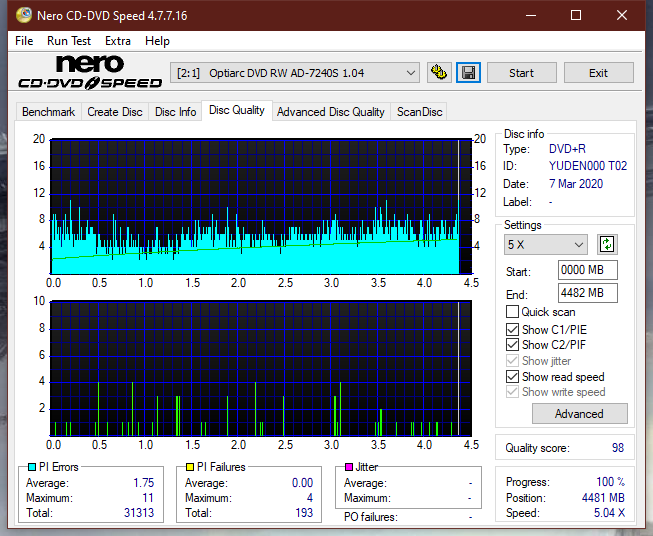Toggle the Show C1/PIE checkbox
653x536 pixels.
tap(512, 329)
